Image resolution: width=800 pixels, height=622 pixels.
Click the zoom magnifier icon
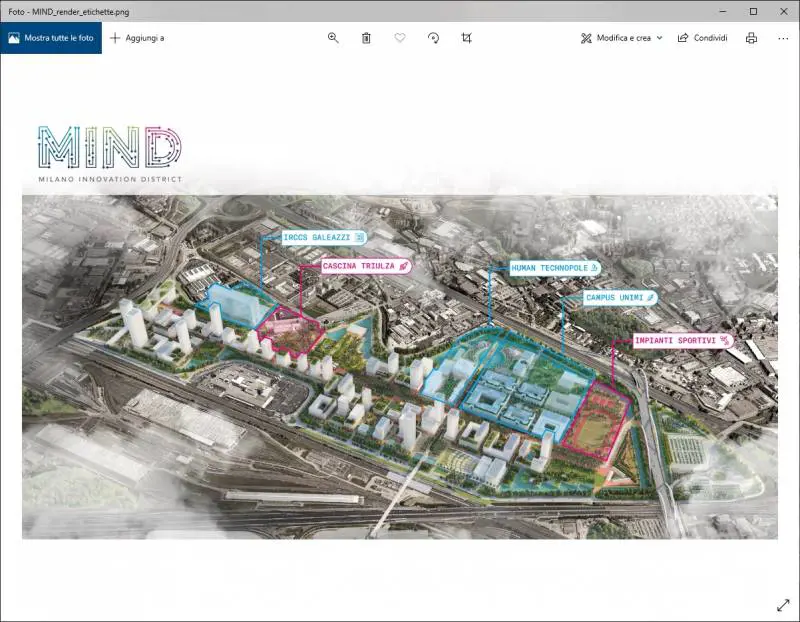(x=333, y=38)
